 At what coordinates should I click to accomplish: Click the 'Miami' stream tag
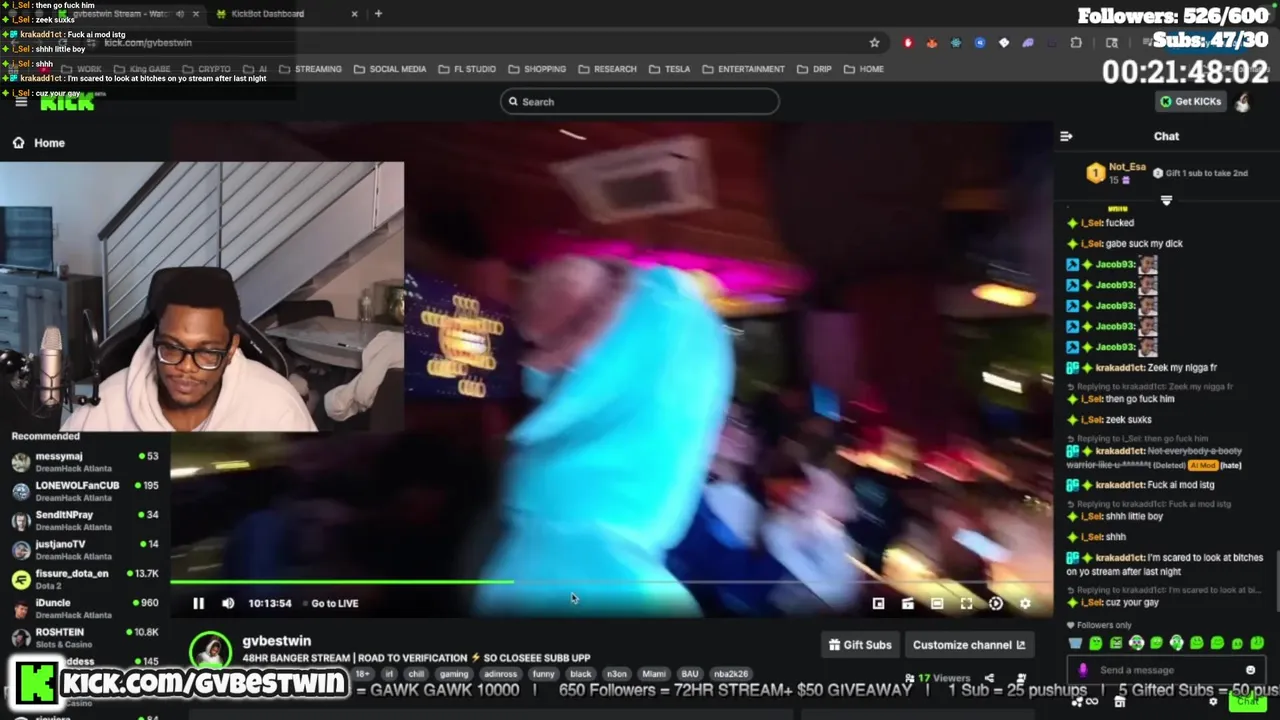654,674
